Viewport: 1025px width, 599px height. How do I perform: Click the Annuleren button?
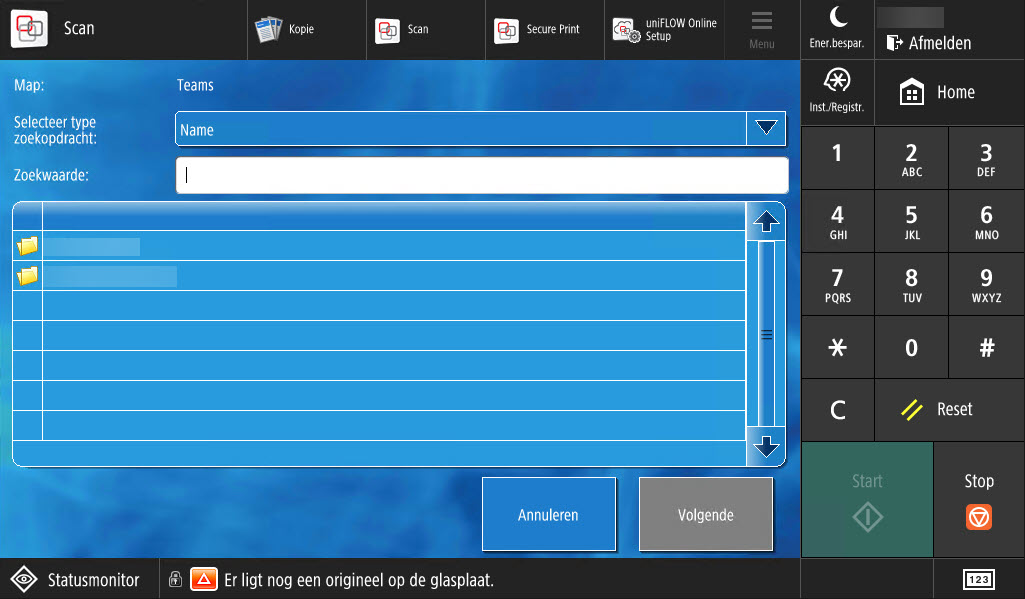pos(548,515)
